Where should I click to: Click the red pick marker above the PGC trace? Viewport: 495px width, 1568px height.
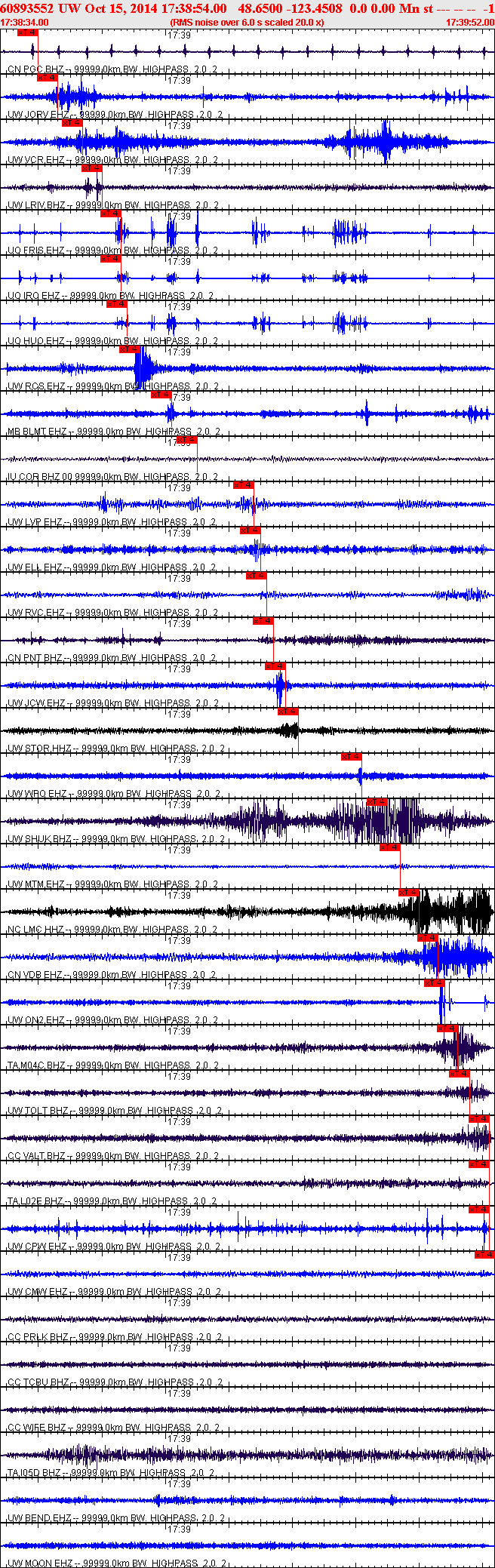coord(27,32)
